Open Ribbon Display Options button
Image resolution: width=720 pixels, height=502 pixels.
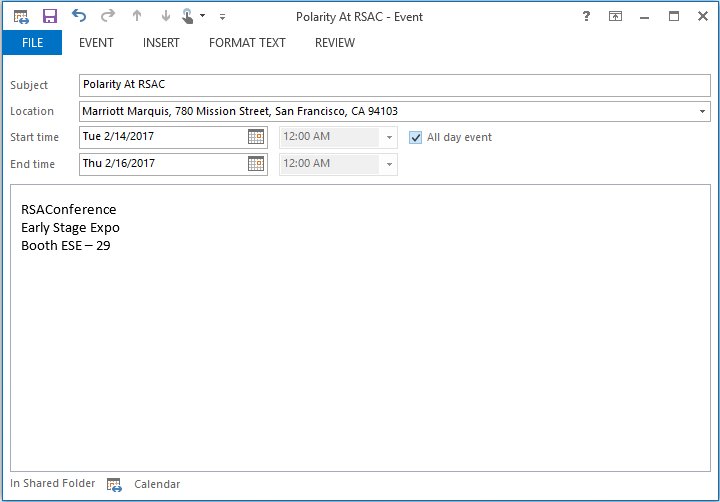615,16
